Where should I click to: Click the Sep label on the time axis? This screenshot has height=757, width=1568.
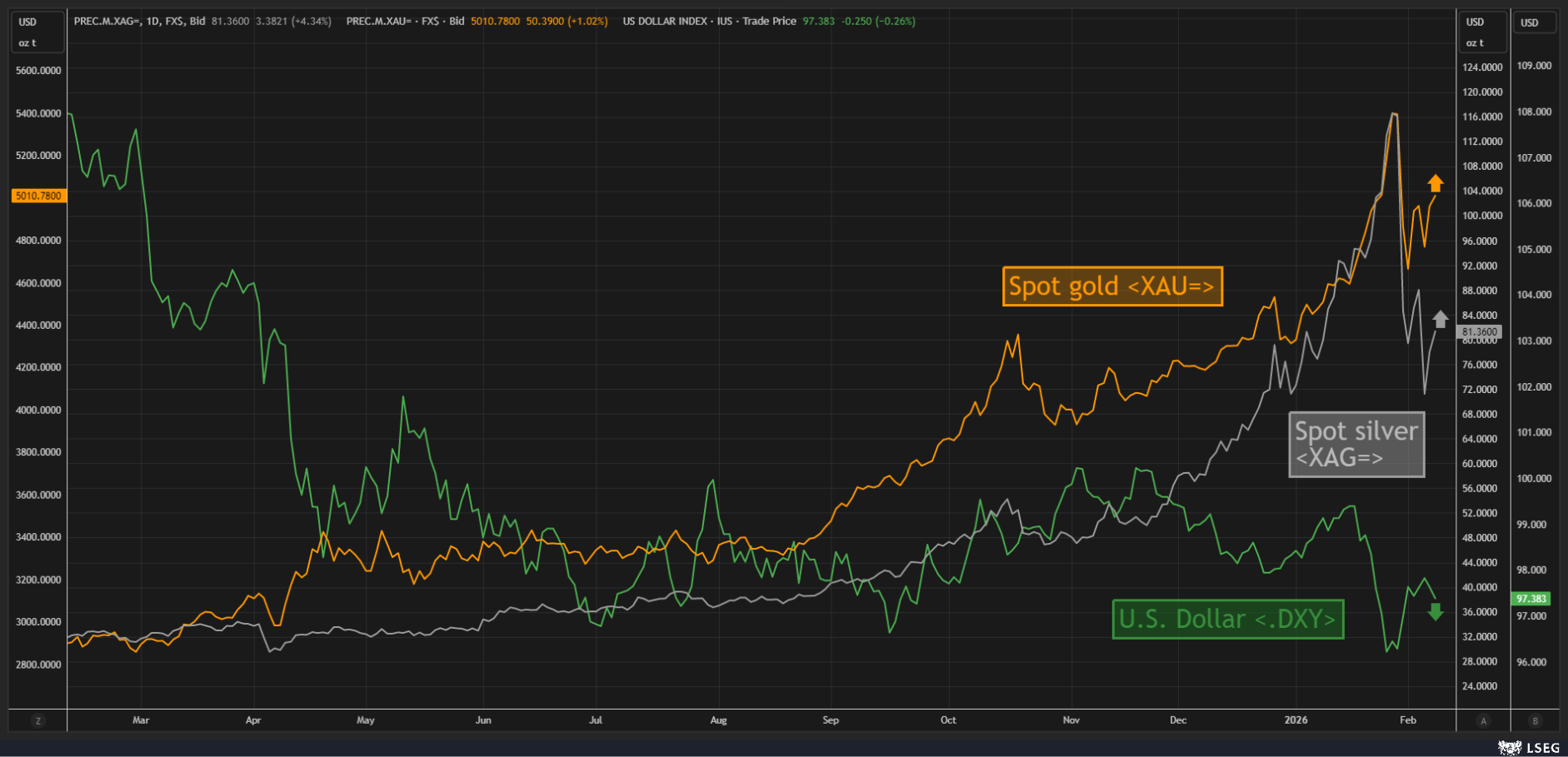(x=831, y=720)
